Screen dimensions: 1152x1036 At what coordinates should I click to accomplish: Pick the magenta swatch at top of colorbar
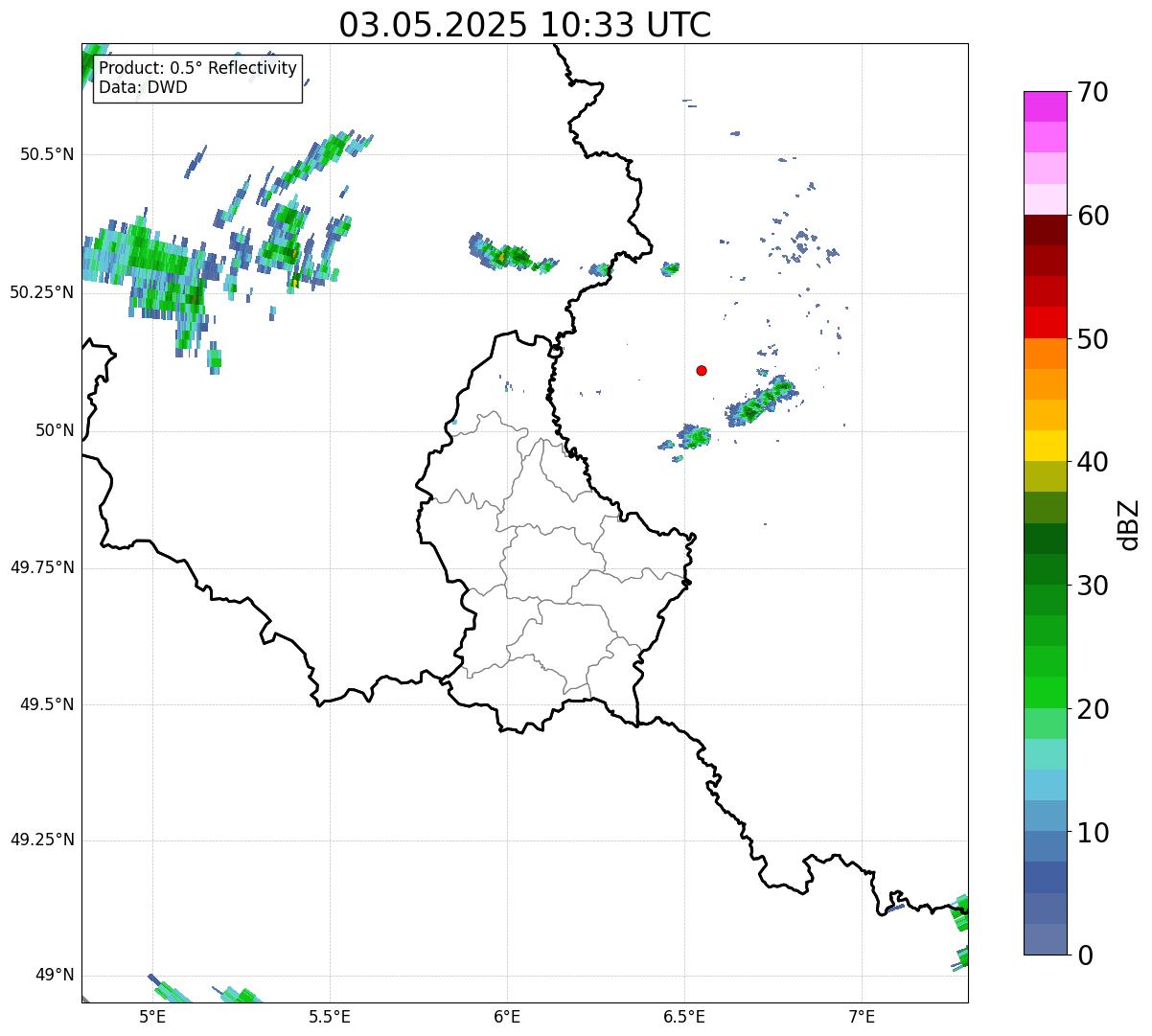click(1045, 106)
